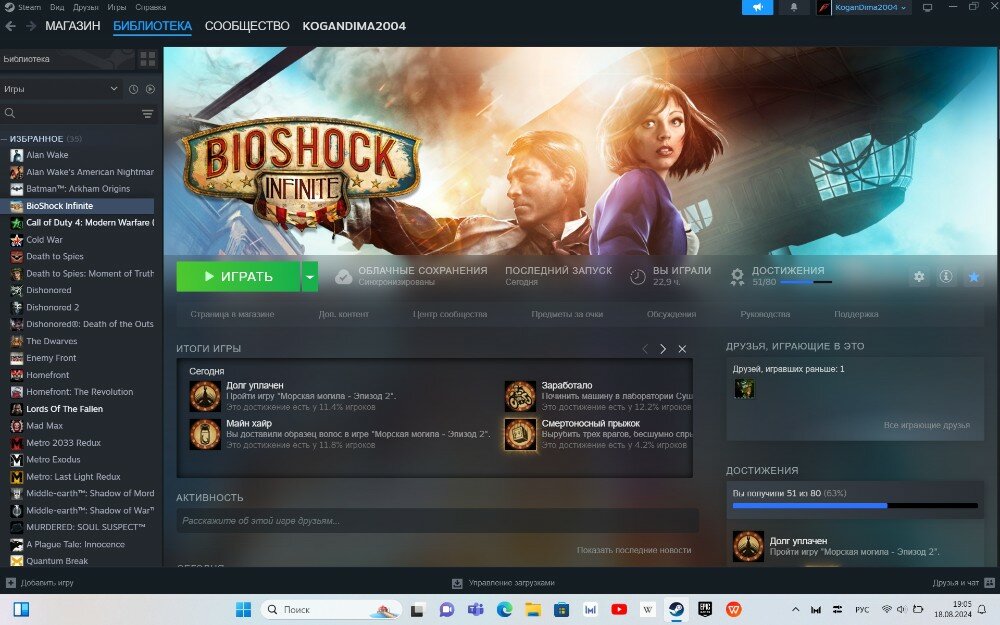Screen dimensions: 1000x625
Task: Open the Вид menu
Action: pyautogui.click(x=57, y=7)
